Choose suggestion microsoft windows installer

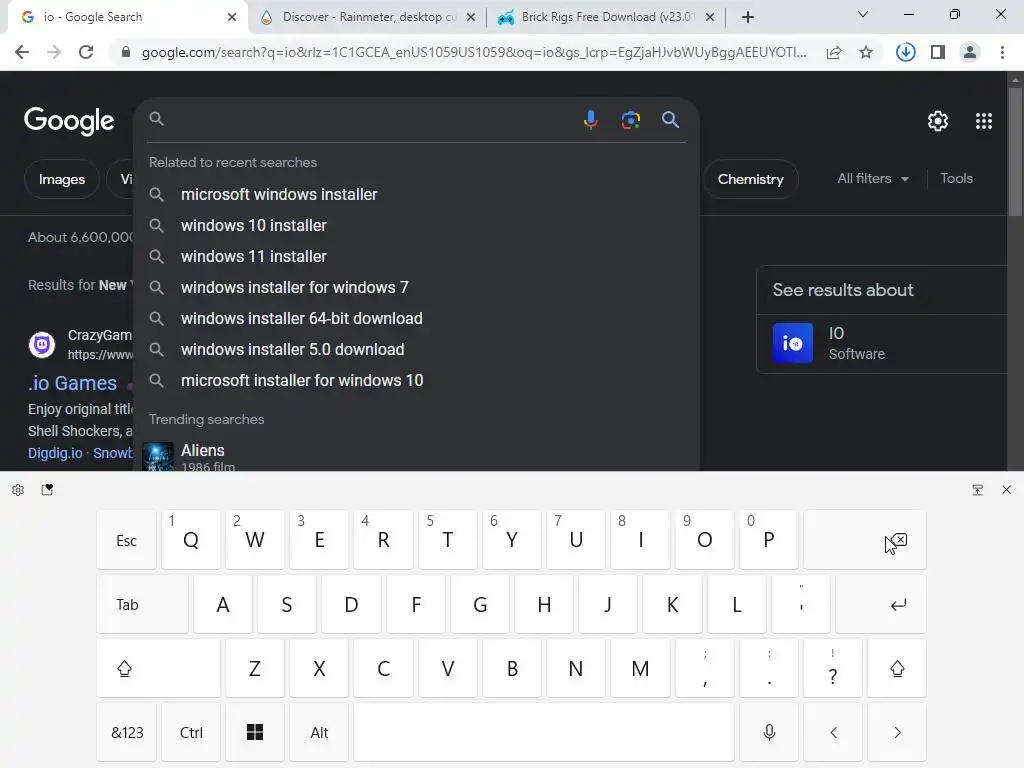click(416, 194)
